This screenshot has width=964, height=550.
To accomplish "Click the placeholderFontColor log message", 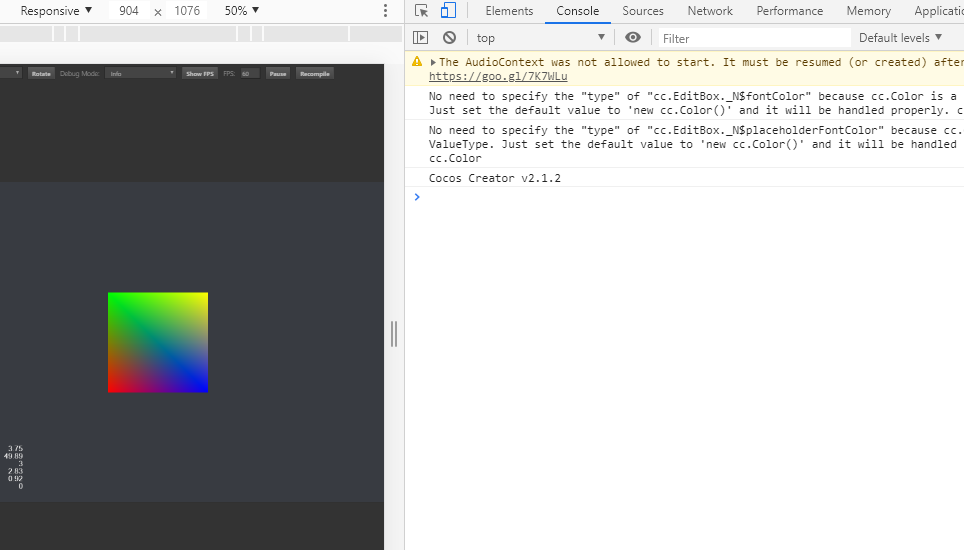I will pyautogui.click(x=684, y=144).
